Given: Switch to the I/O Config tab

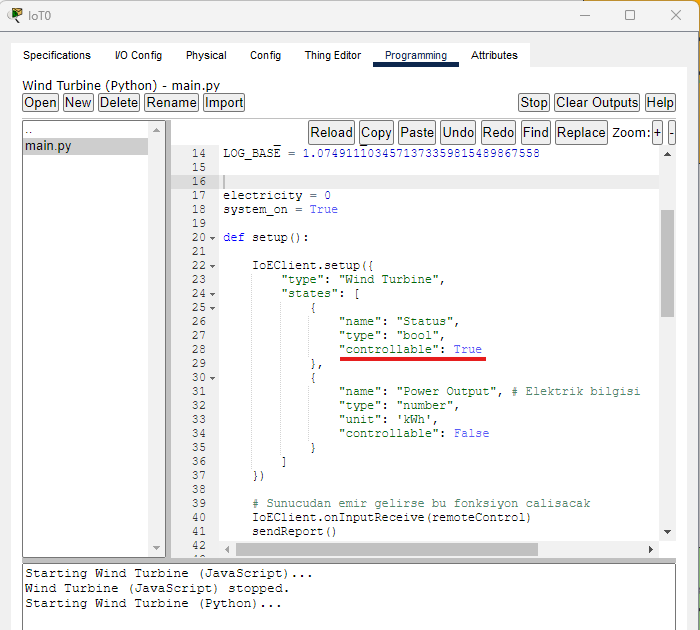Looking at the screenshot, I should pos(138,55).
